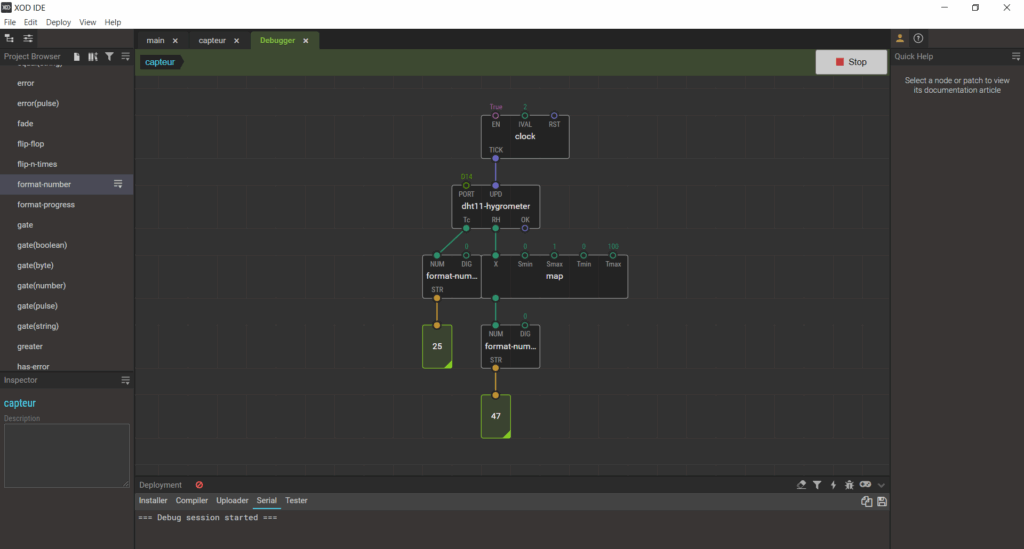This screenshot has height=549, width=1024.
Task: Copy the serial log with copy icon
Action: pos(867,501)
